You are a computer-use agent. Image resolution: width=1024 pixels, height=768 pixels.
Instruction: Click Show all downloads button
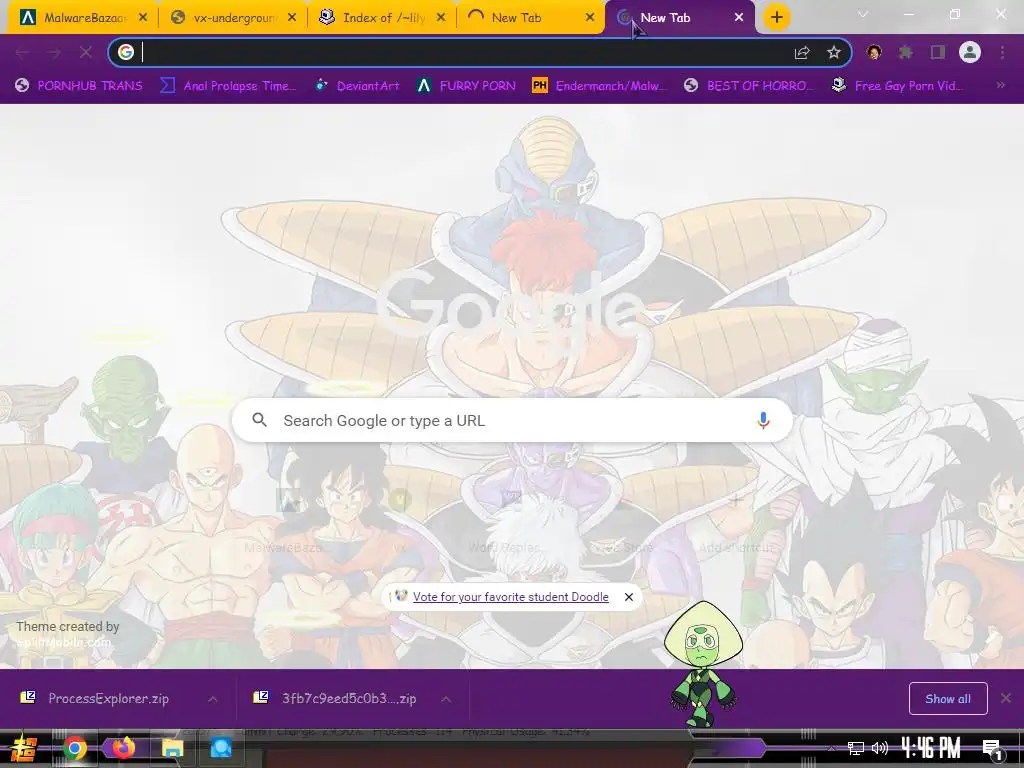coord(948,699)
